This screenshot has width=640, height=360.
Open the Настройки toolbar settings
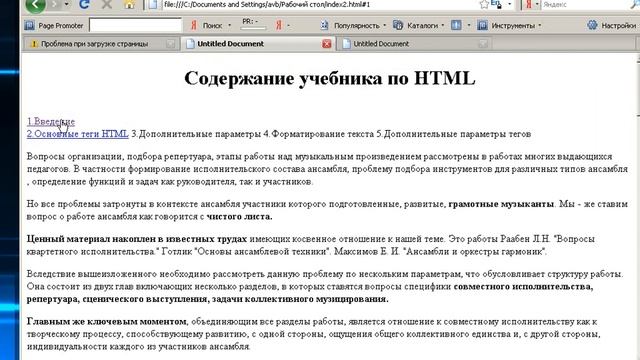[x=611, y=25]
